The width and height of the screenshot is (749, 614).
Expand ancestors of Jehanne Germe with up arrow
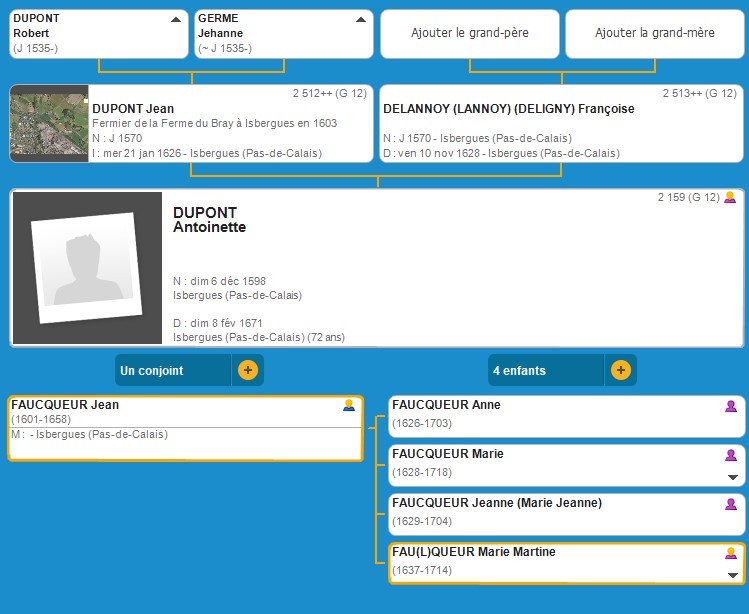pyautogui.click(x=361, y=19)
